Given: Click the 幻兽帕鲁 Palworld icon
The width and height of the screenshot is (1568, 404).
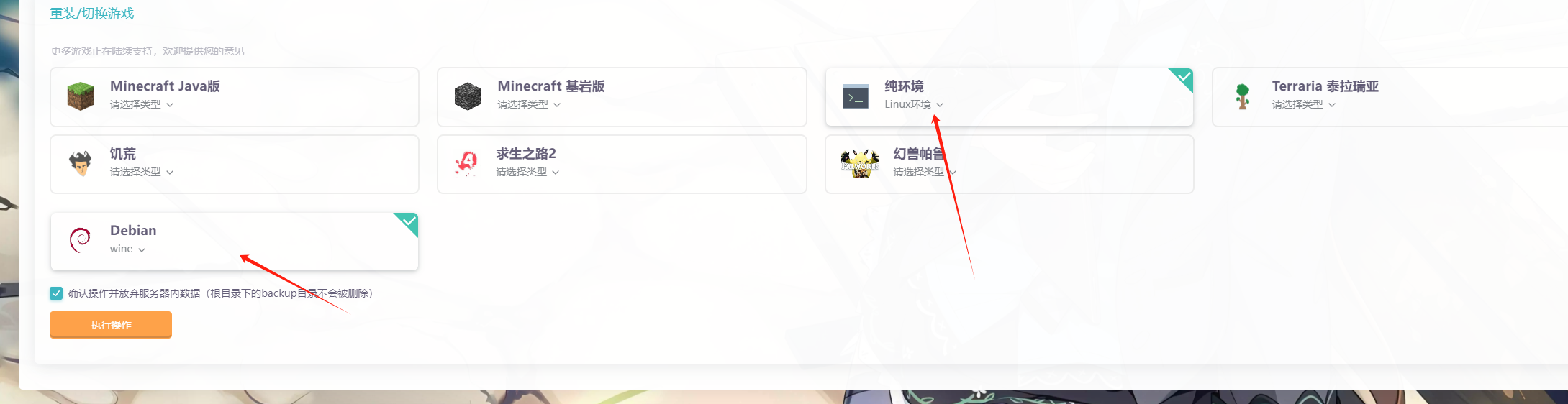Looking at the screenshot, I should tap(860, 164).
